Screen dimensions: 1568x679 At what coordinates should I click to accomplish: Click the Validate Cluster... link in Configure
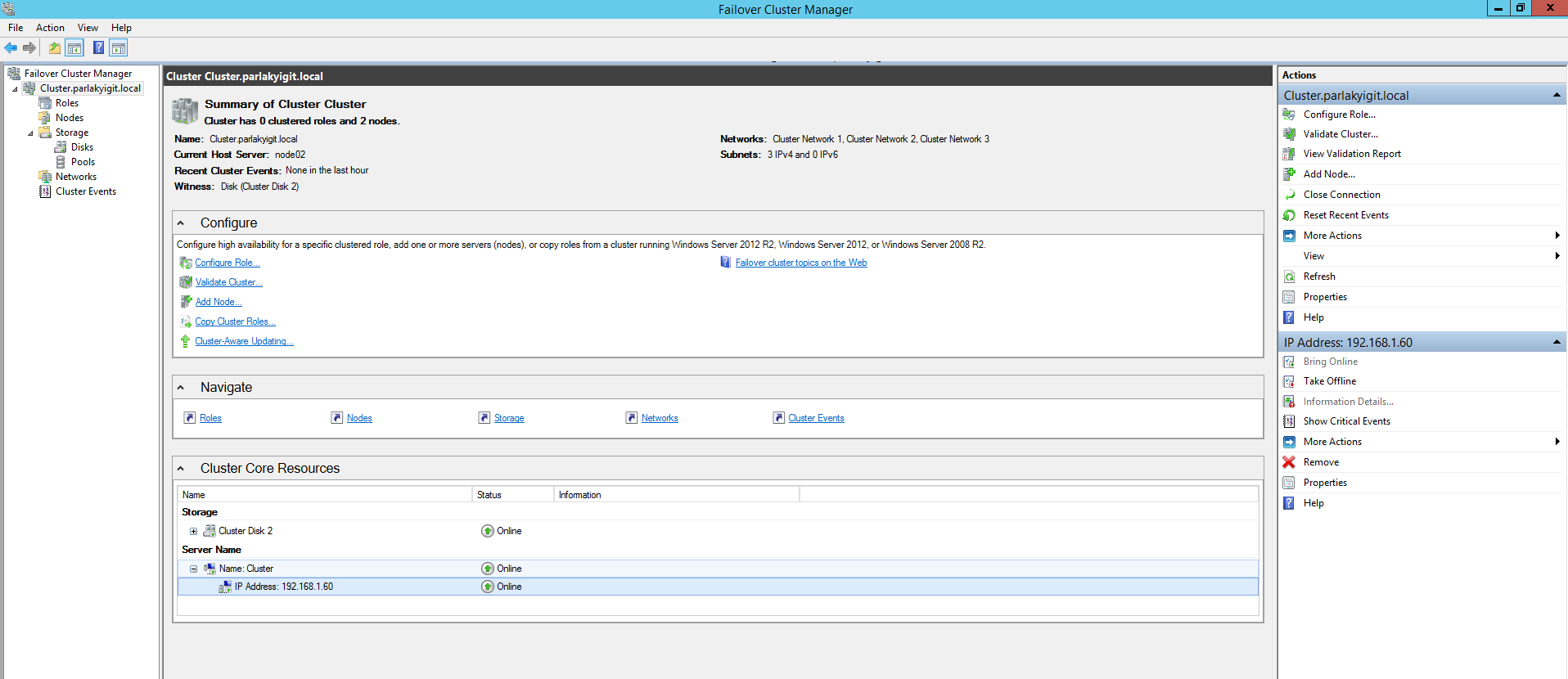point(229,282)
